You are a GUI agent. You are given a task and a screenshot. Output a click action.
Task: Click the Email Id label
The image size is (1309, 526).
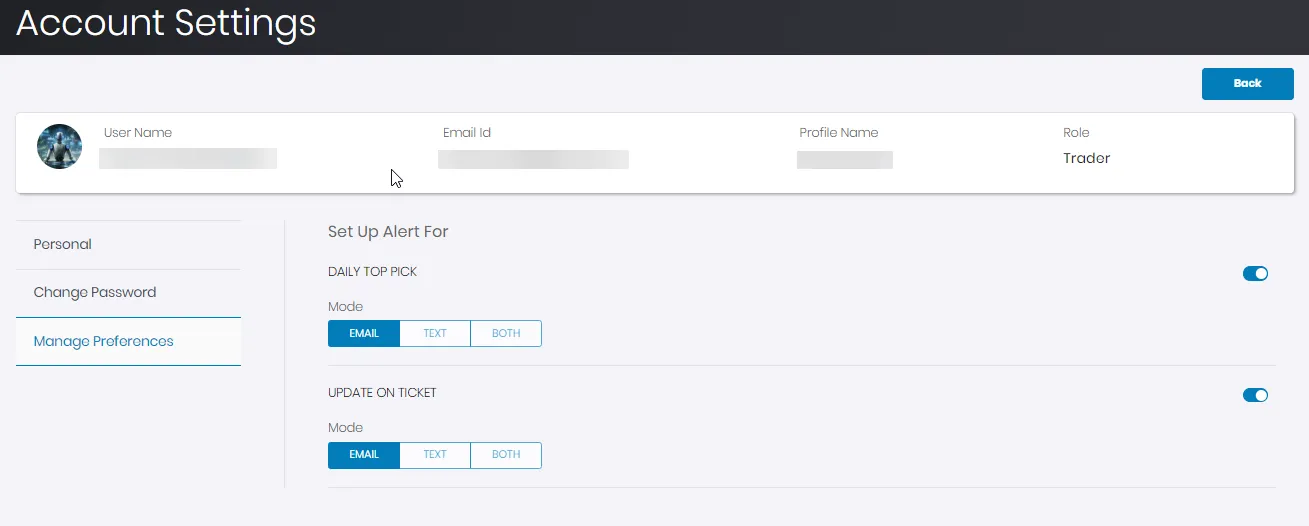click(467, 133)
